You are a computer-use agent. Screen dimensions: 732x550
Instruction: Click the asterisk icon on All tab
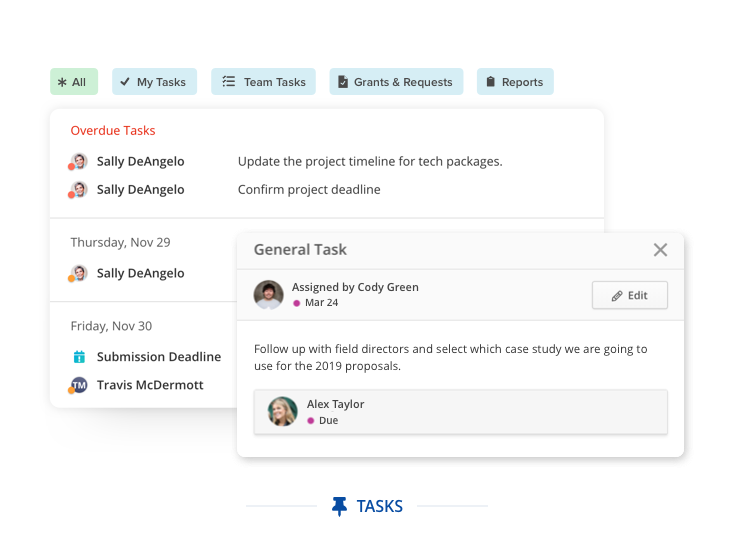62,82
